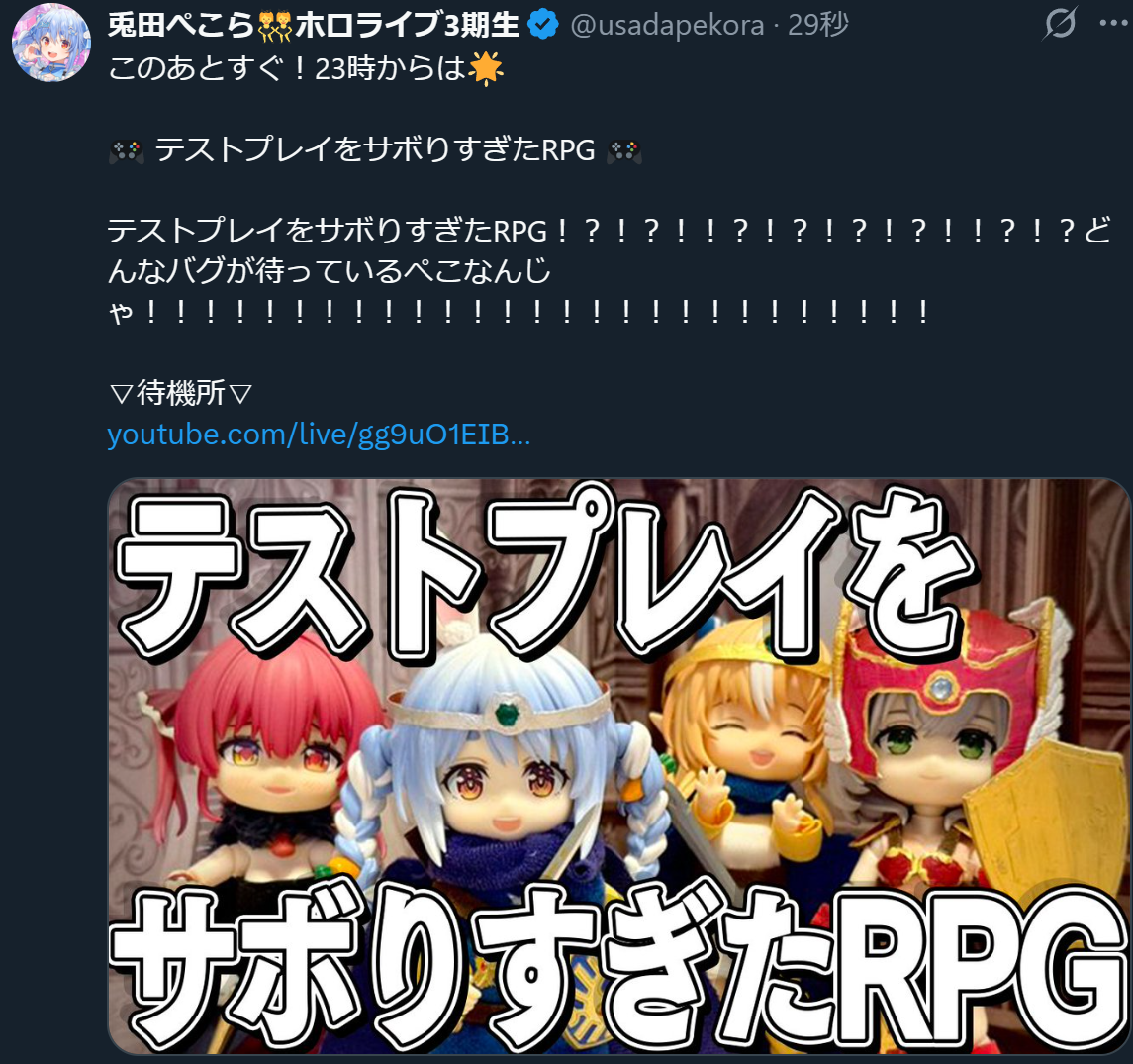Click the blue verified badge
Viewport: 1133px width, 1064px height.
(542, 26)
